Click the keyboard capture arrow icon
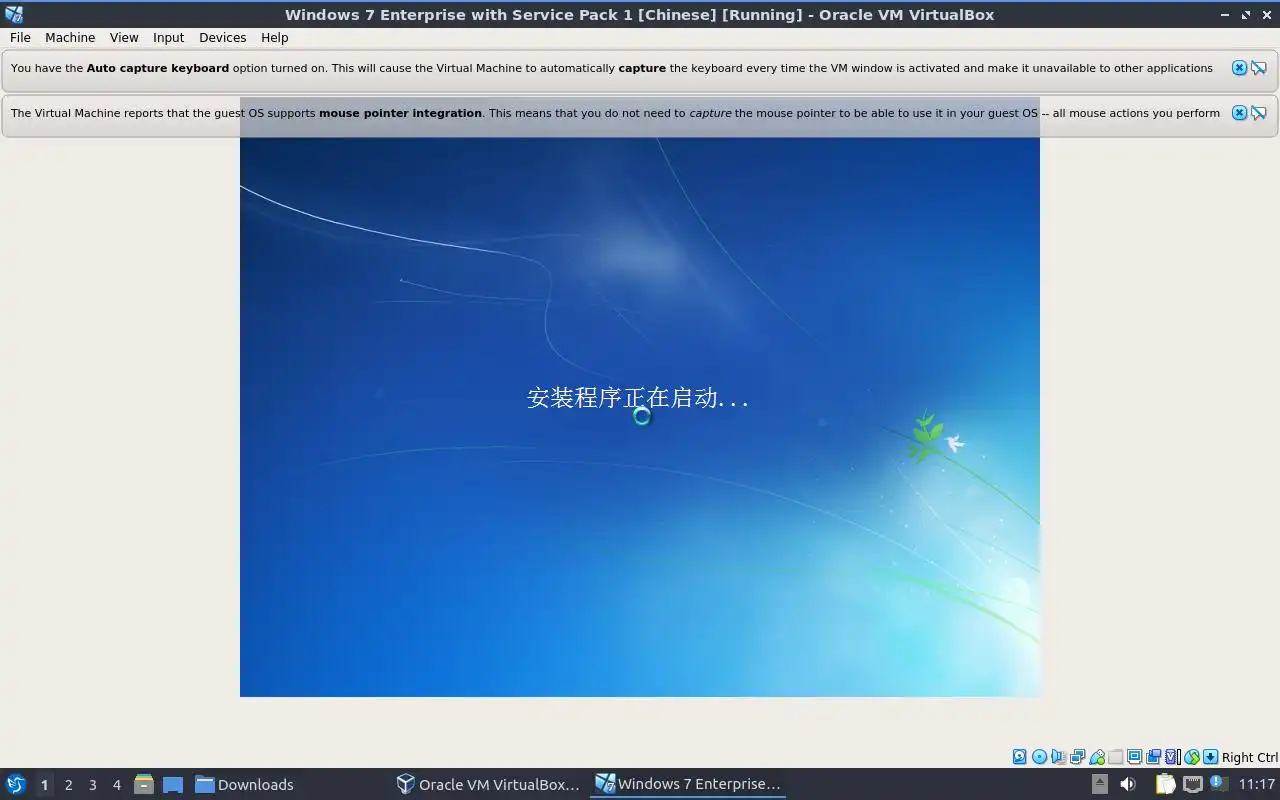Screen dimensions: 1280x800 [x=1210, y=757]
